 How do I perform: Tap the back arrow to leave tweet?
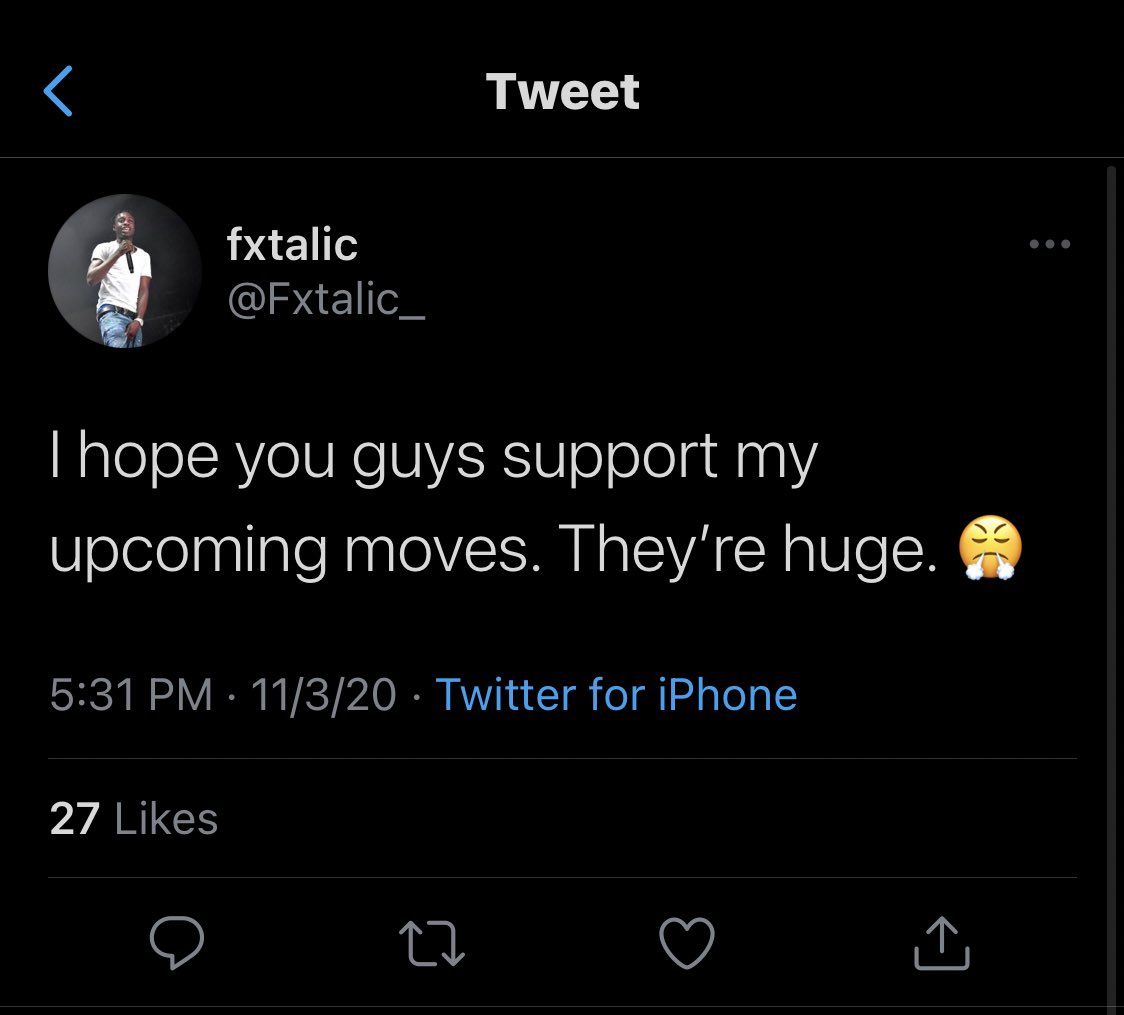coord(59,92)
